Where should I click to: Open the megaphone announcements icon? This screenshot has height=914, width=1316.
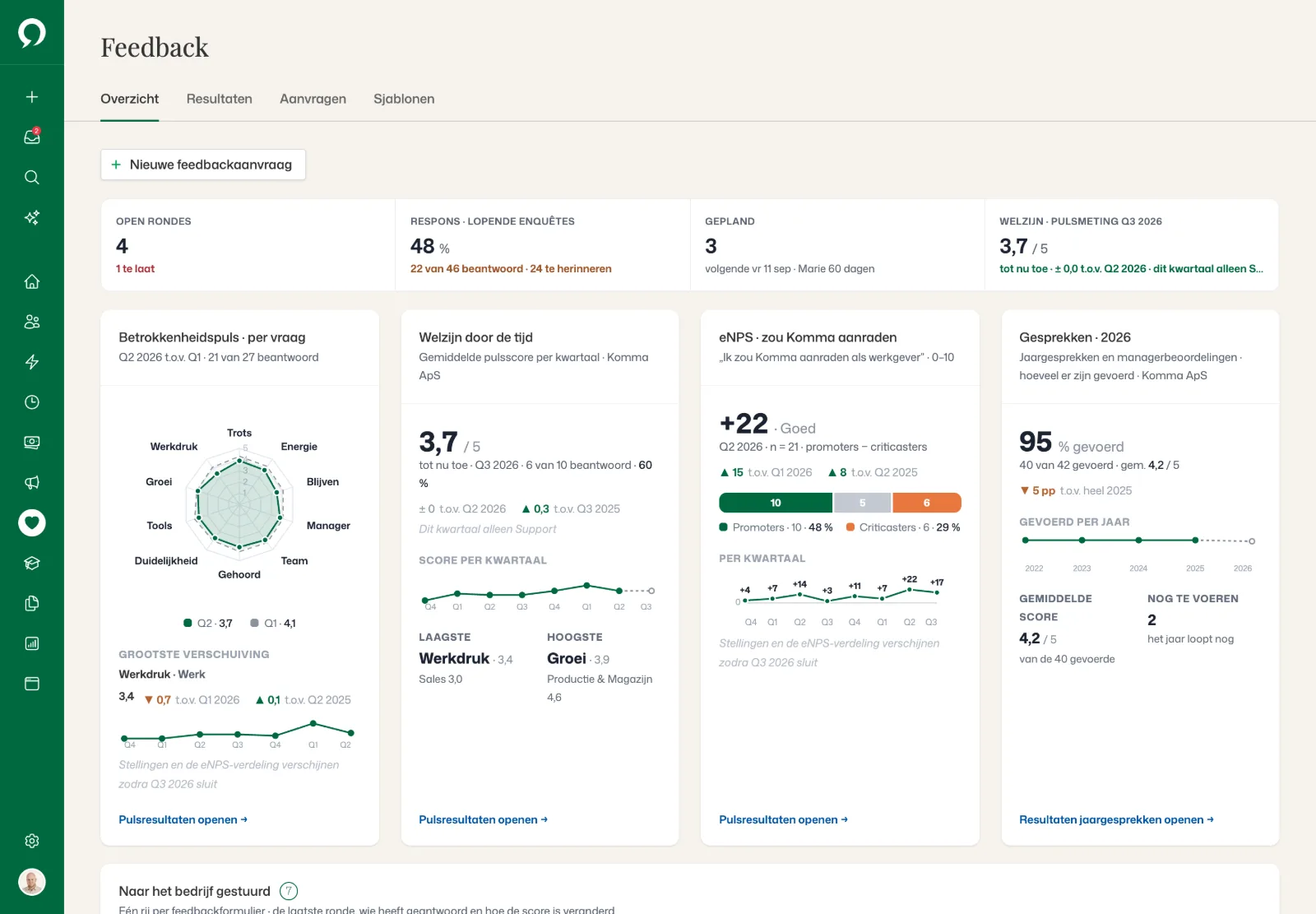point(32,483)
